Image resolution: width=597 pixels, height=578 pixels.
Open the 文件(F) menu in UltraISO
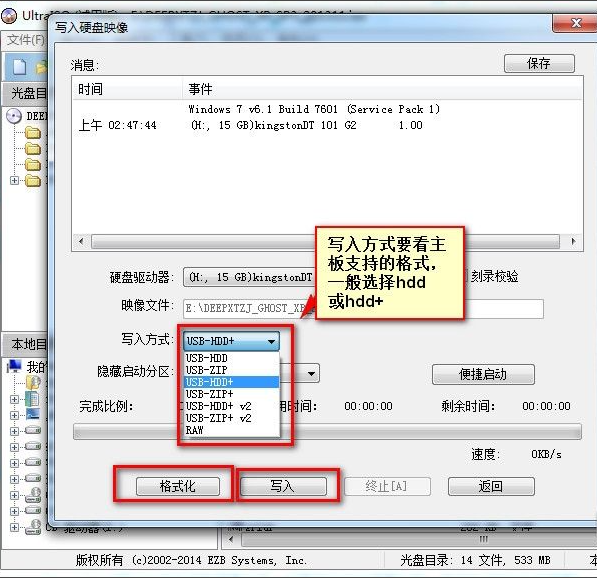point(25,39)
